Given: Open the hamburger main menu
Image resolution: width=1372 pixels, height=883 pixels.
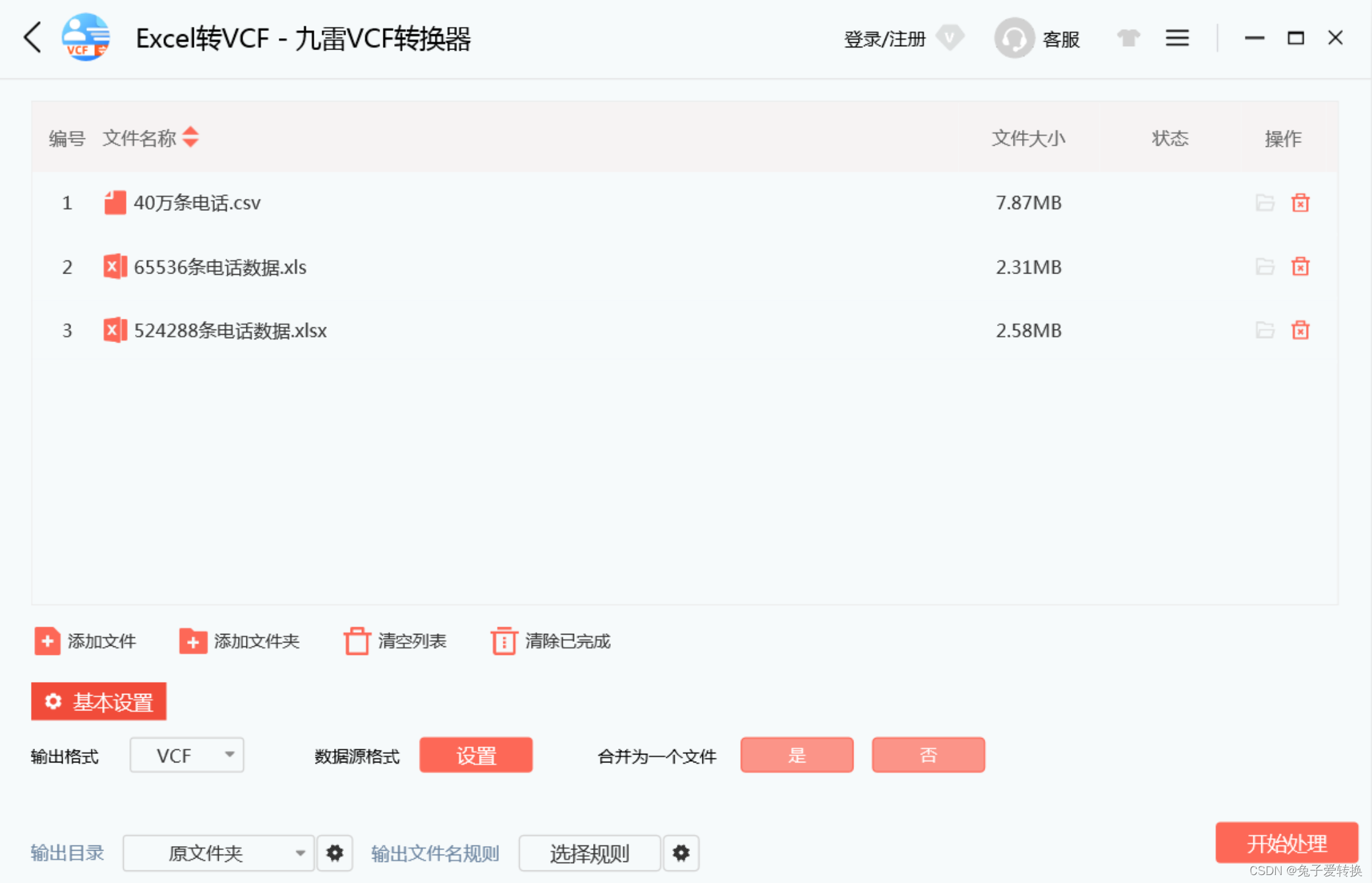Looking at the screenshot, I should (x=1177, y=38).
